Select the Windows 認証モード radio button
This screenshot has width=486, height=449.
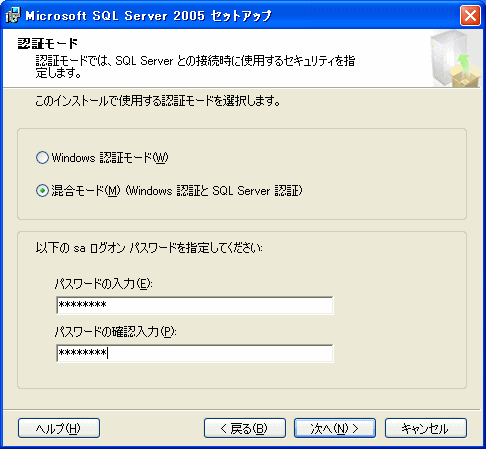pos(42,158)
